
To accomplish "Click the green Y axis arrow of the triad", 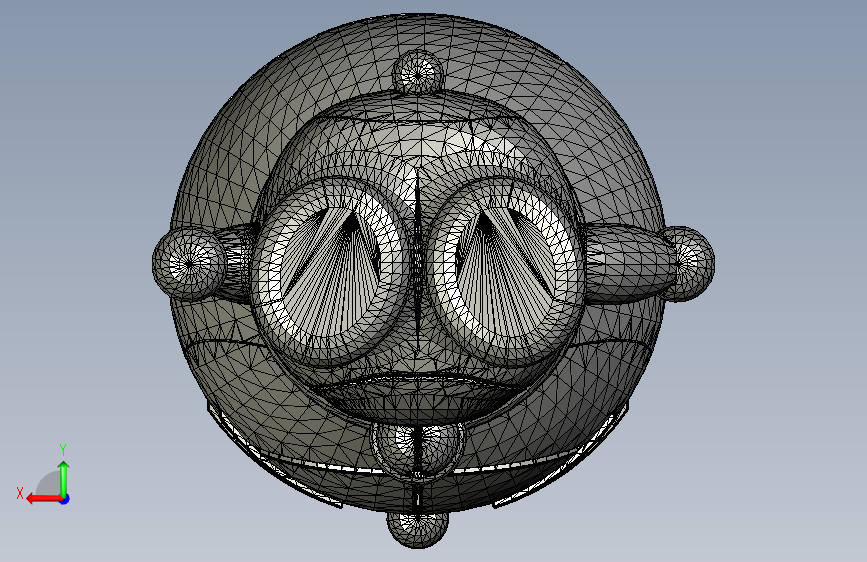I will coord(64,478).
